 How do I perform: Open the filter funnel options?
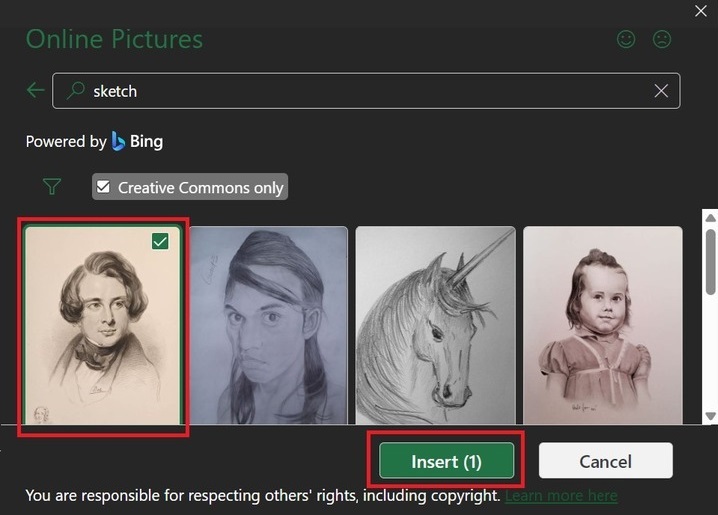[52, 186]
